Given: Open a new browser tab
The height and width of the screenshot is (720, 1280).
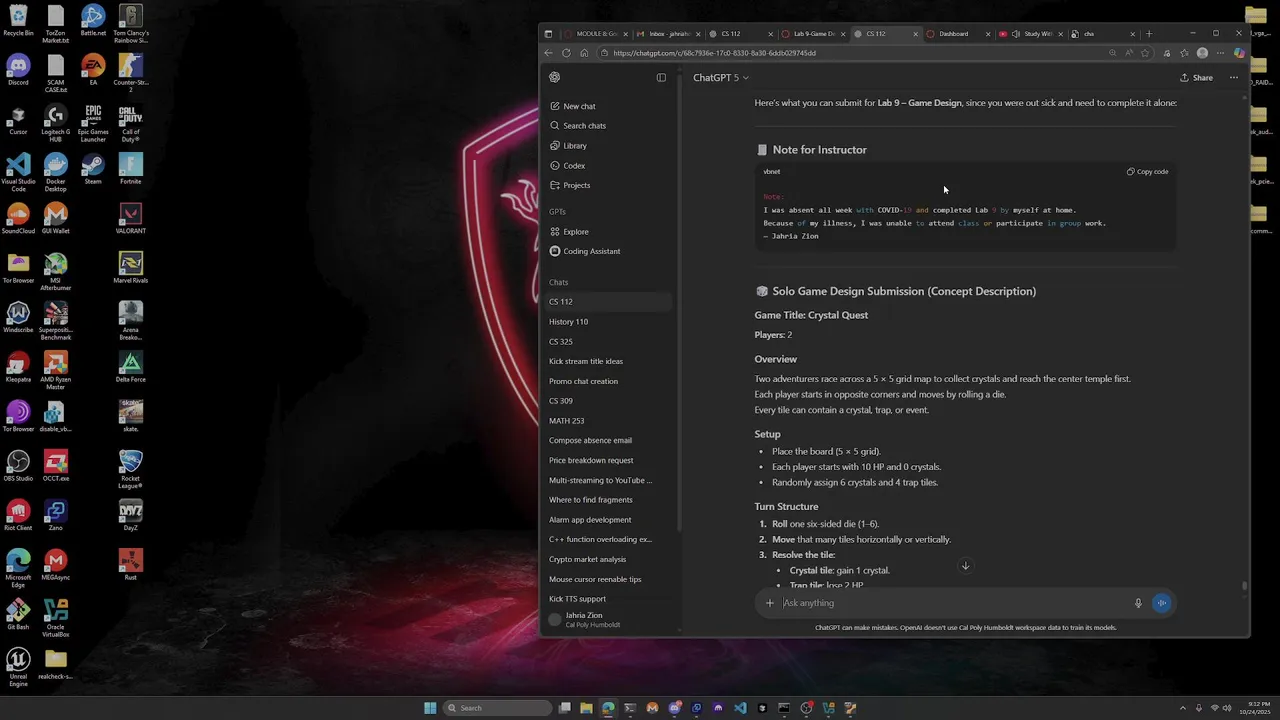Looking at the screenshot, I should pyautogui.click(x=1148, y=34).
